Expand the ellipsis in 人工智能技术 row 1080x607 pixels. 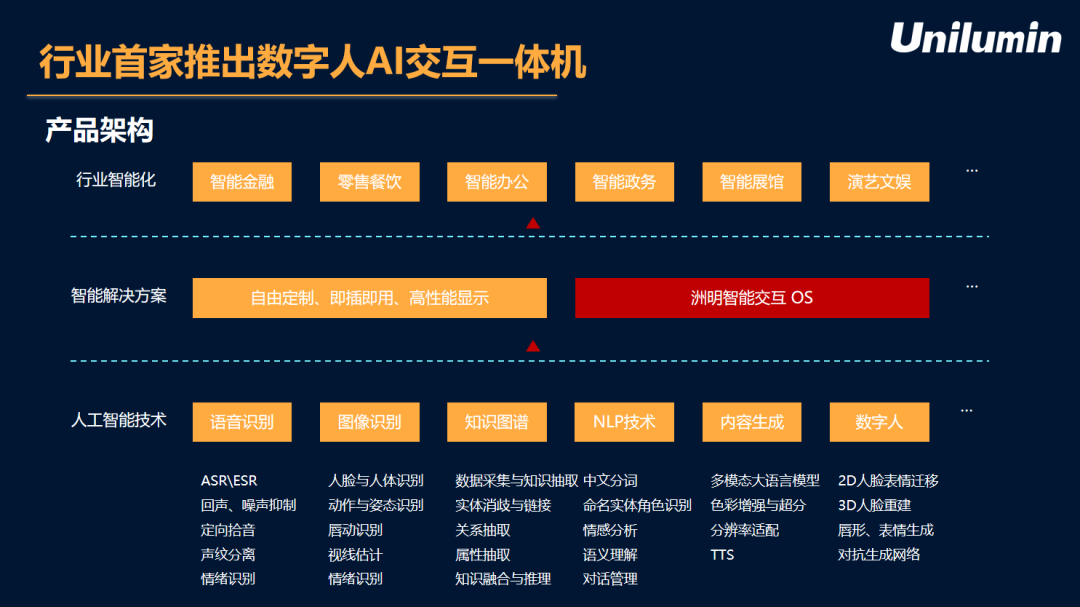point(966,411)
